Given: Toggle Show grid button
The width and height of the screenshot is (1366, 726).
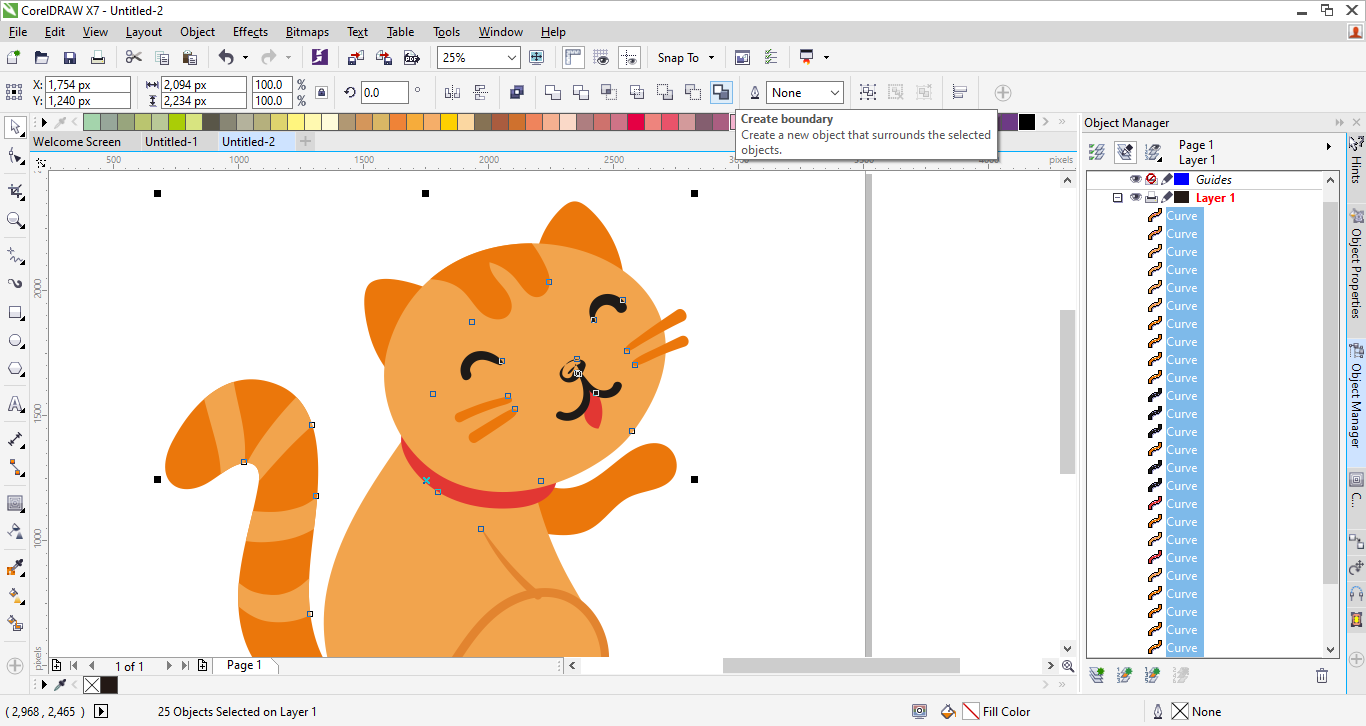Looking at the screenshot, I should coord(602,58).
